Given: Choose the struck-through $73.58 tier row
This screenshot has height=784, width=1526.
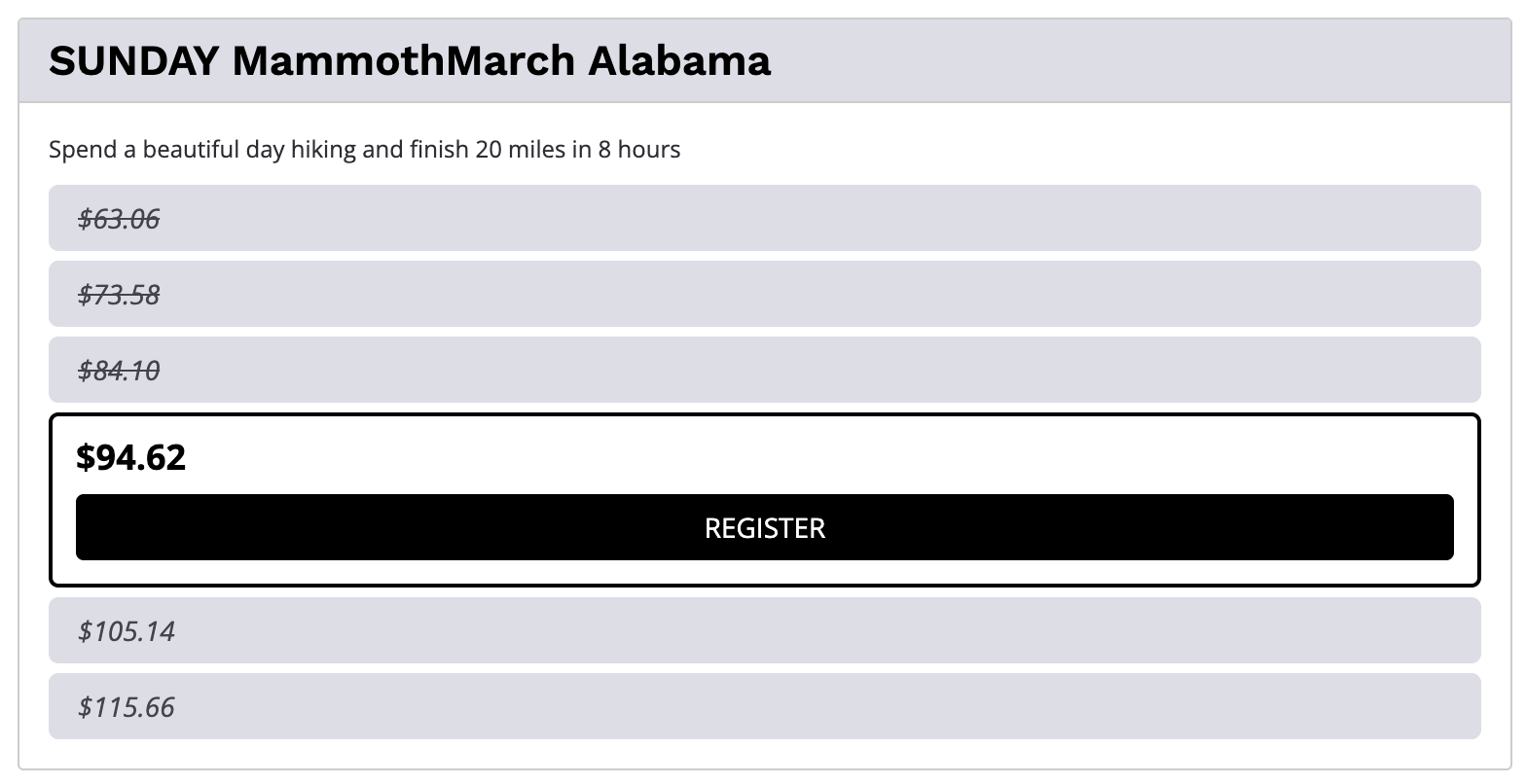Looking at the screenshot, I should click(119, 295).
